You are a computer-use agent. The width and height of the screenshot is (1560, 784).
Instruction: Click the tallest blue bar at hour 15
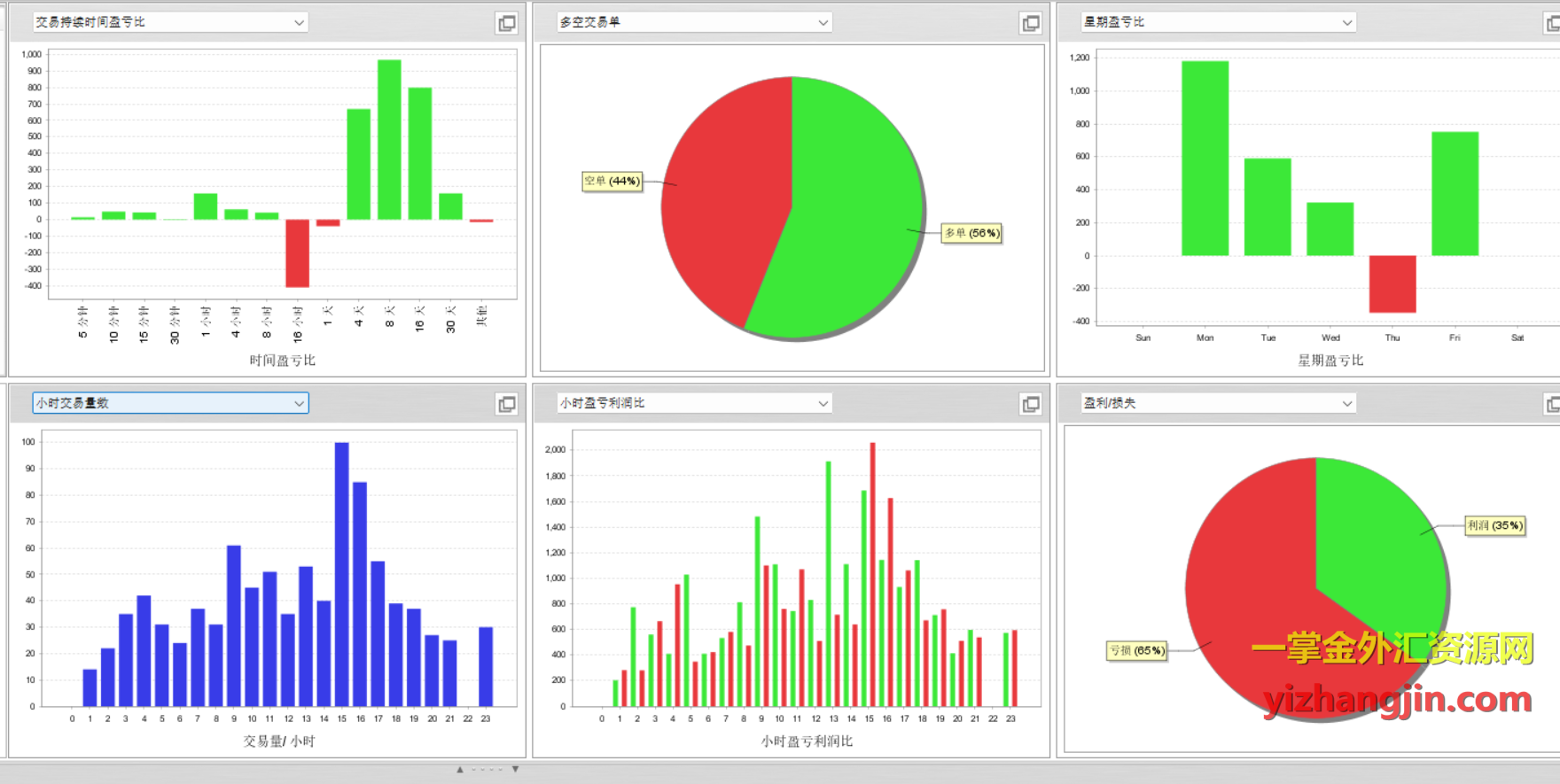(341, 574)
